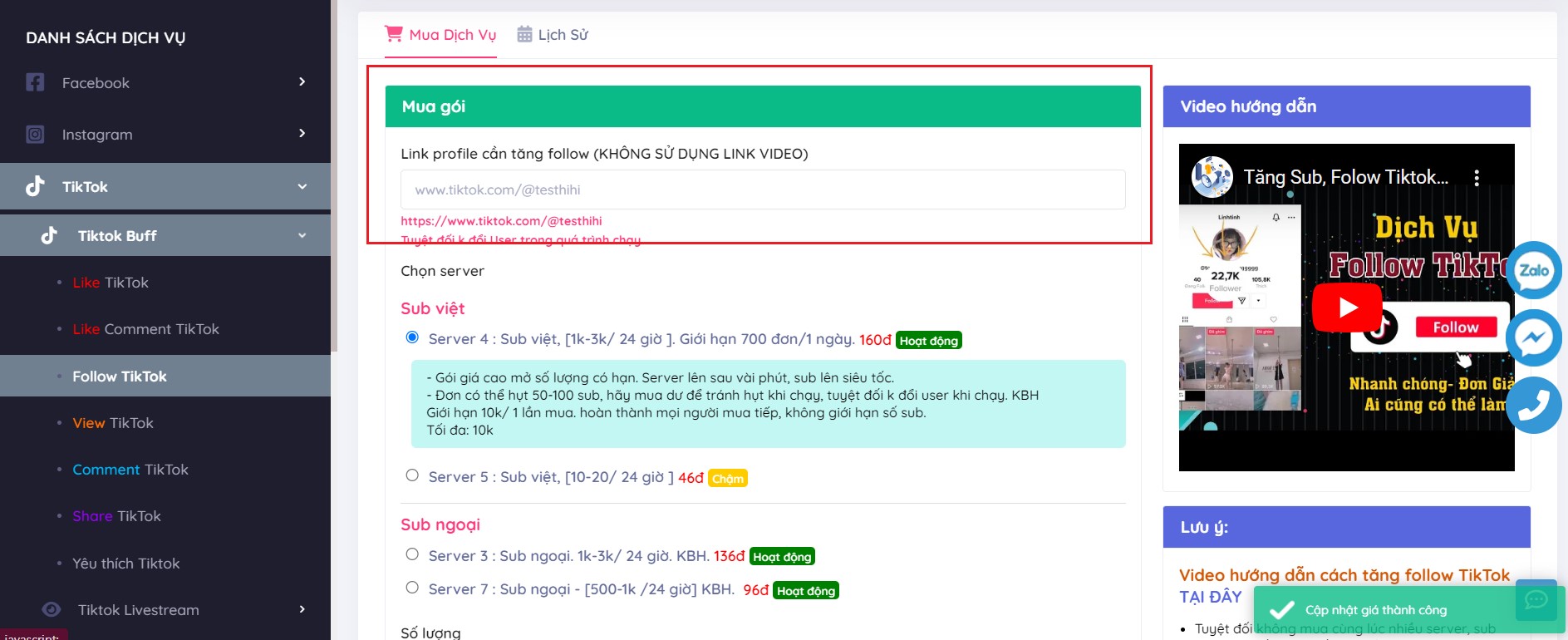The height and width of the screenshot is (640, 1568).
Task: Click the profile link input field
Action: click(x=763, y=190)
